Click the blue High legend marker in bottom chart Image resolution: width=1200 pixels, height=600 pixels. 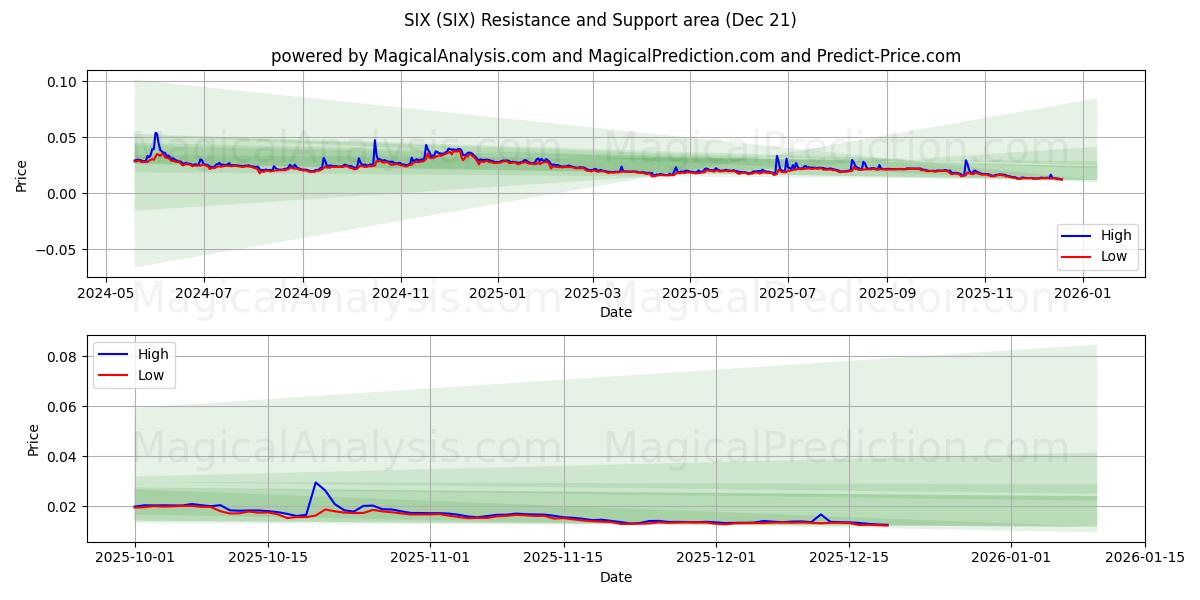[x=115, y=352]
